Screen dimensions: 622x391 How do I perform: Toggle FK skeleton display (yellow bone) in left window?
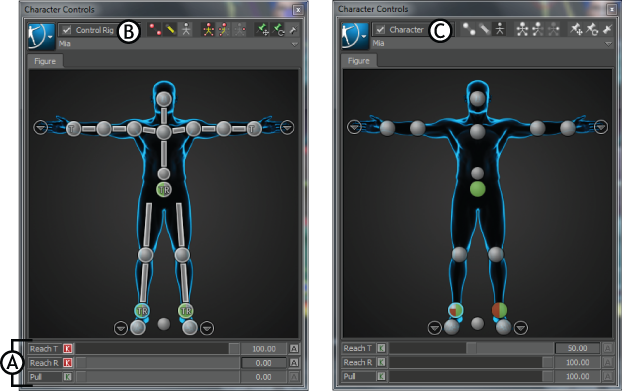pyautogui.click(x=170, y=30)
